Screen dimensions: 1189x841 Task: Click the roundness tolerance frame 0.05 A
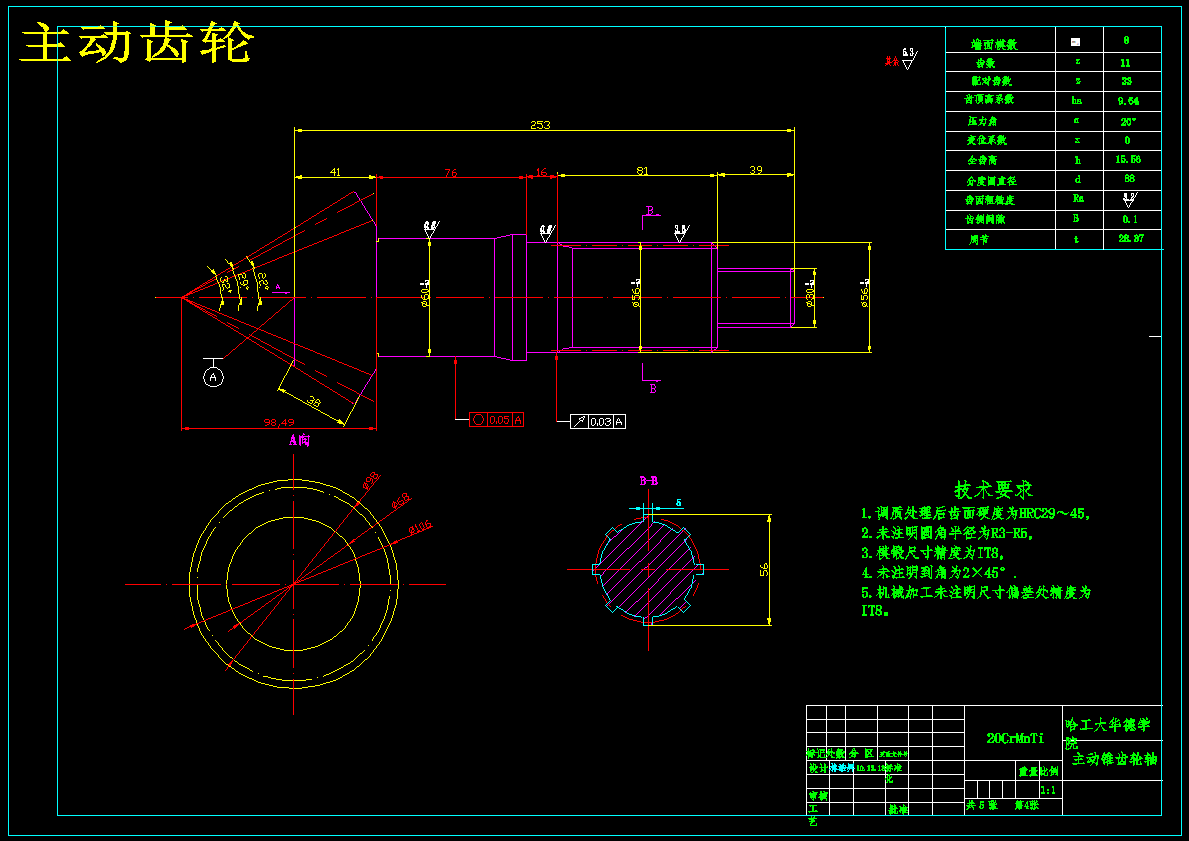[x=497, y=419]
